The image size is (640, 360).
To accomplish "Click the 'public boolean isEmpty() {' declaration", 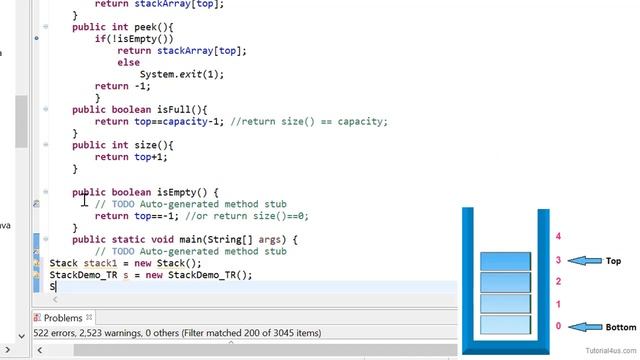I will (145, 192).
